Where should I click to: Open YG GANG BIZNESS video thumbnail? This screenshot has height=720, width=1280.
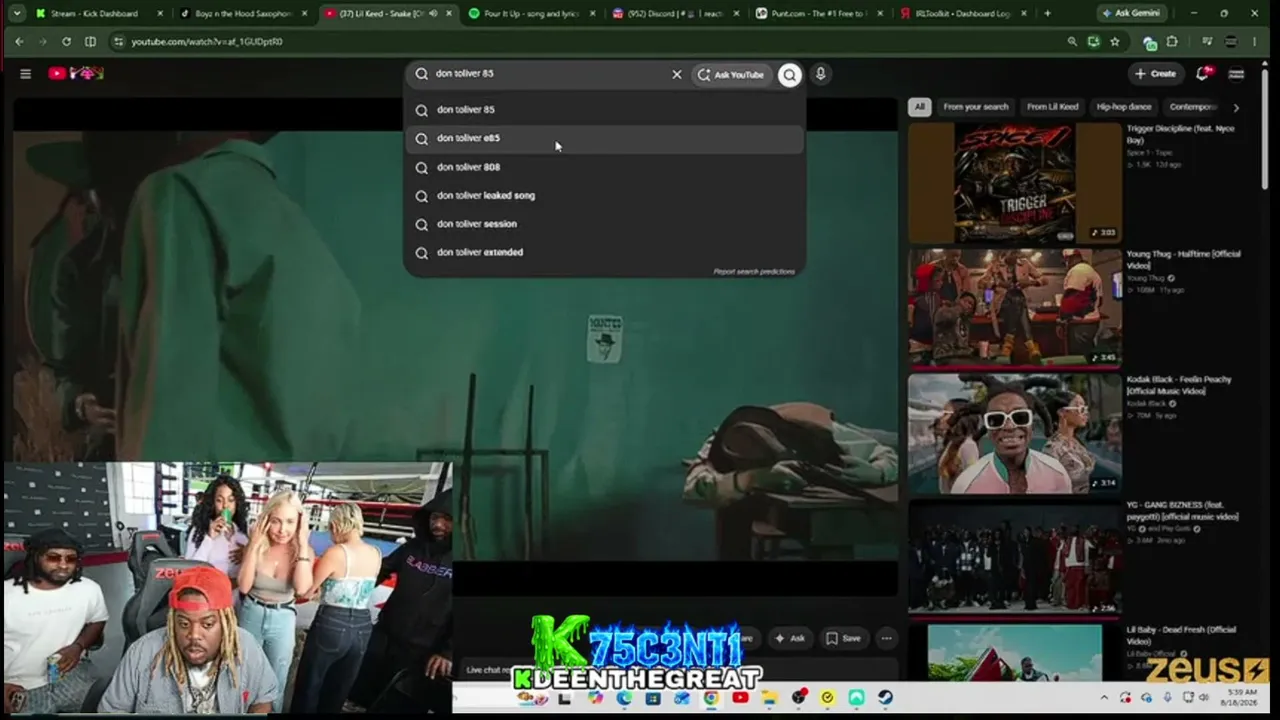click(x=1015, y=558)
